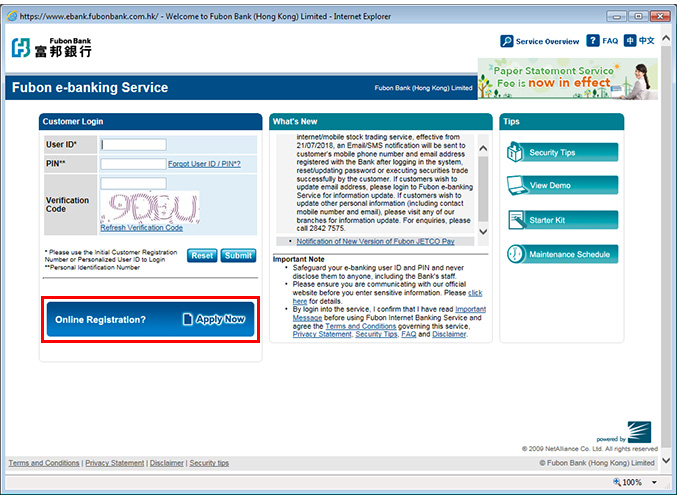
Task: Click the Starter Kit document icon
Action: click(x=516, y=220)
